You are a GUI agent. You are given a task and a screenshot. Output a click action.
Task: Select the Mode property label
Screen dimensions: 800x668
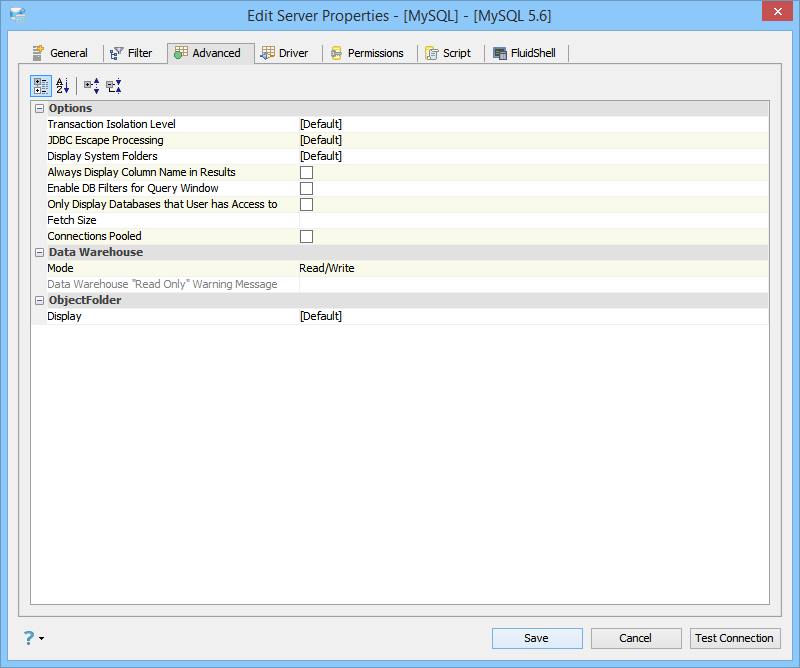[60, 268]
